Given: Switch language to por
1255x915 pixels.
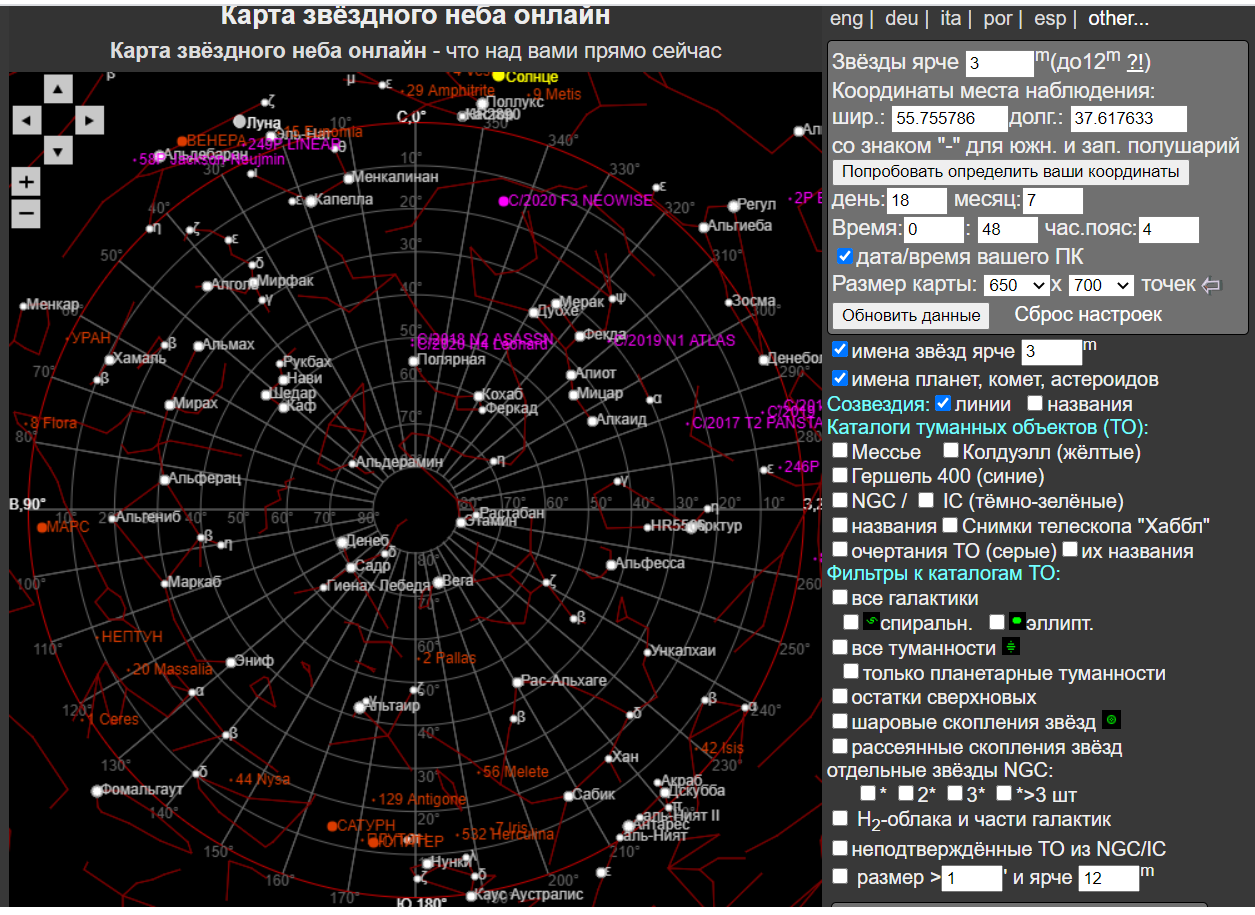Looking at the screenshot, I should (x=999, y=18).
